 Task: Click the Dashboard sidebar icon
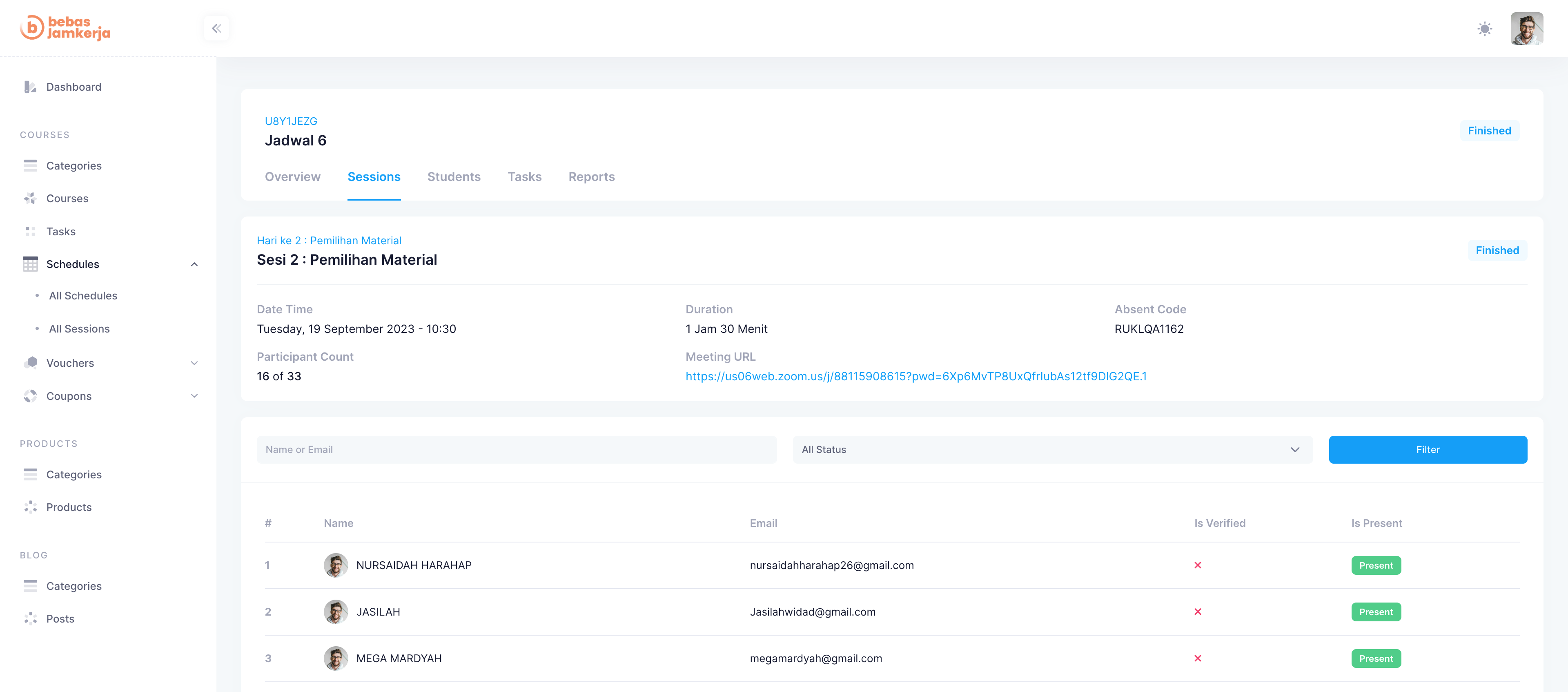click(30, 87)
